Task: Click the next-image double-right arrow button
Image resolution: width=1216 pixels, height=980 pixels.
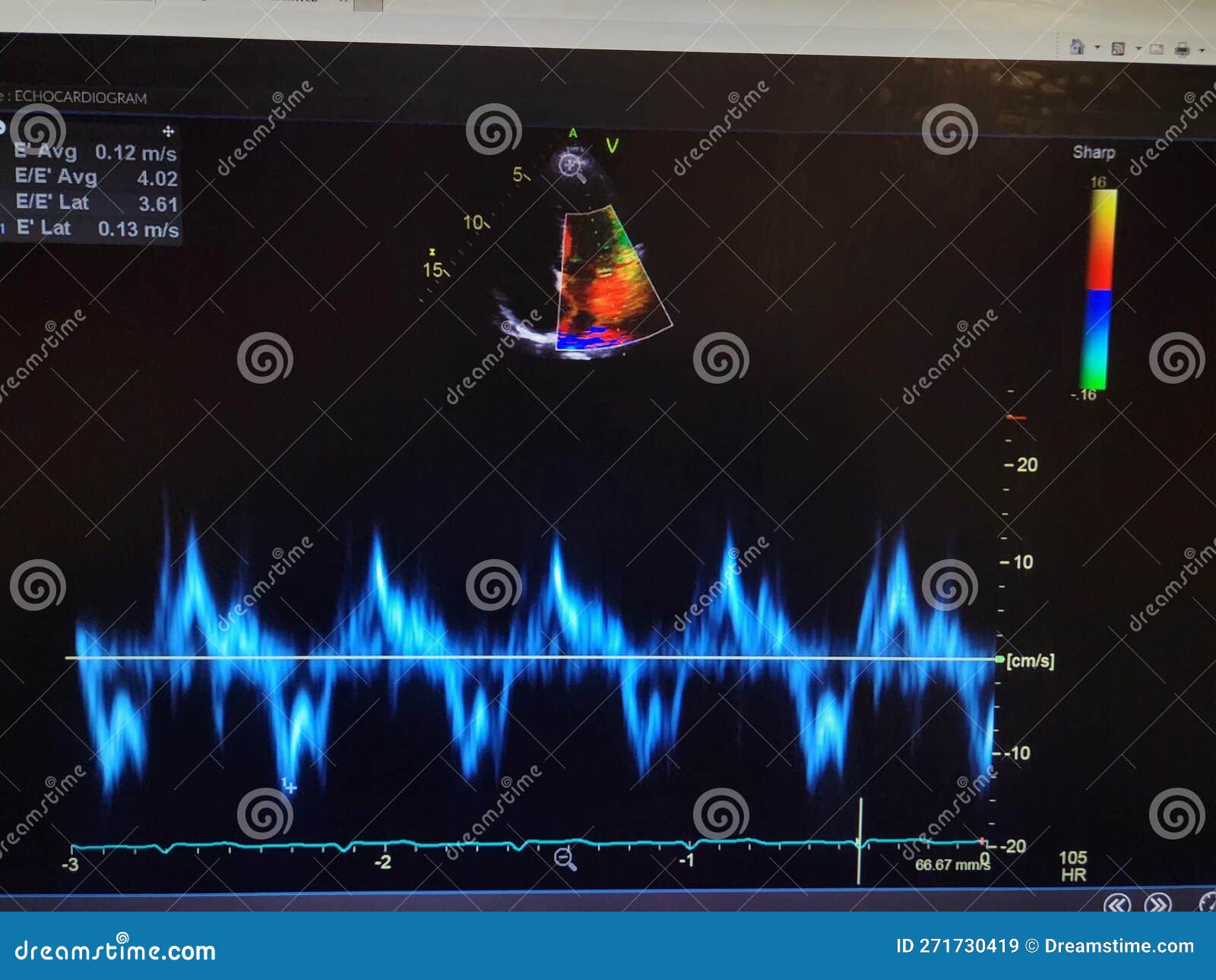Action: point(1157,904)
